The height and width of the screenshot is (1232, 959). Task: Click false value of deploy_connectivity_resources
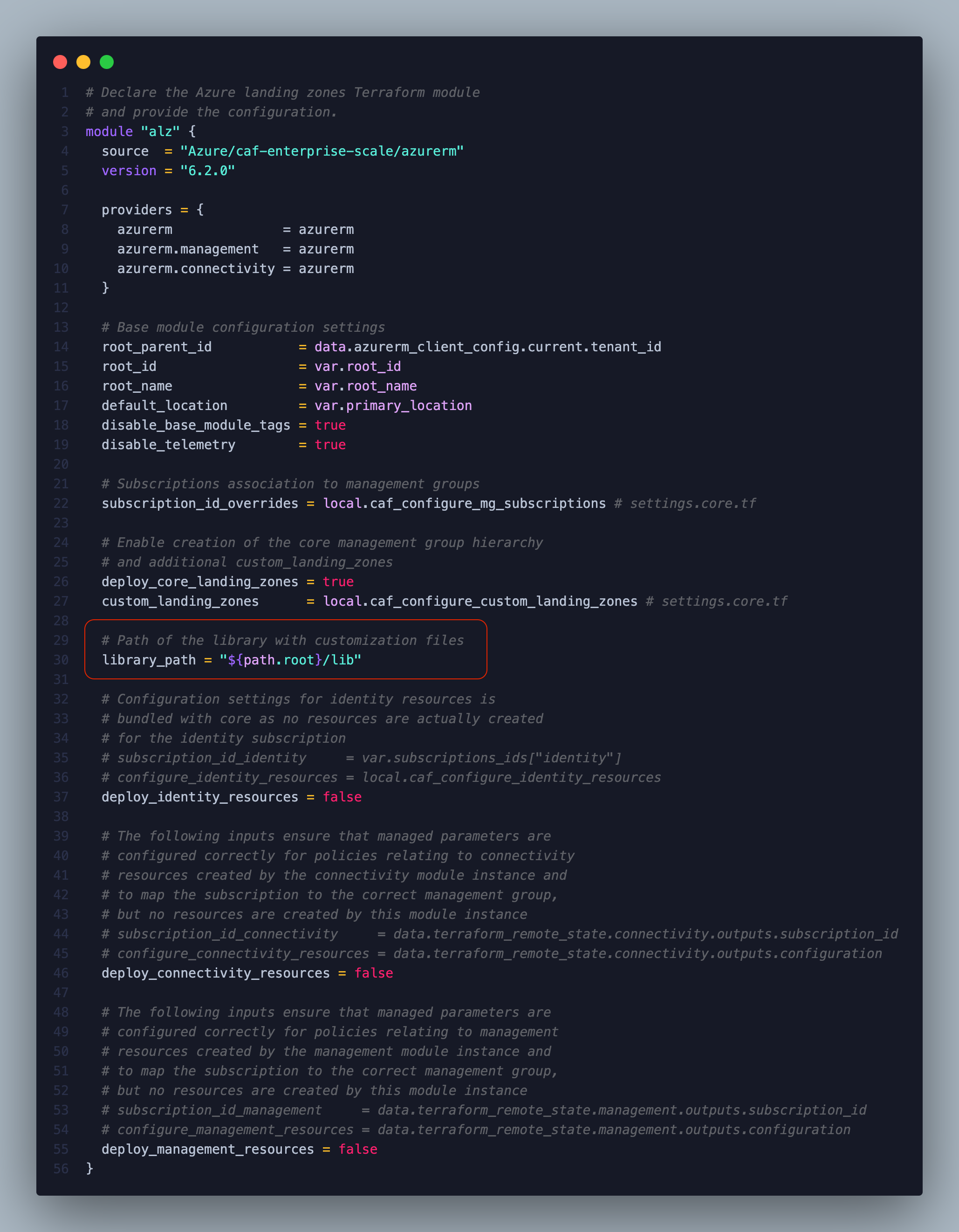[373, 973]
